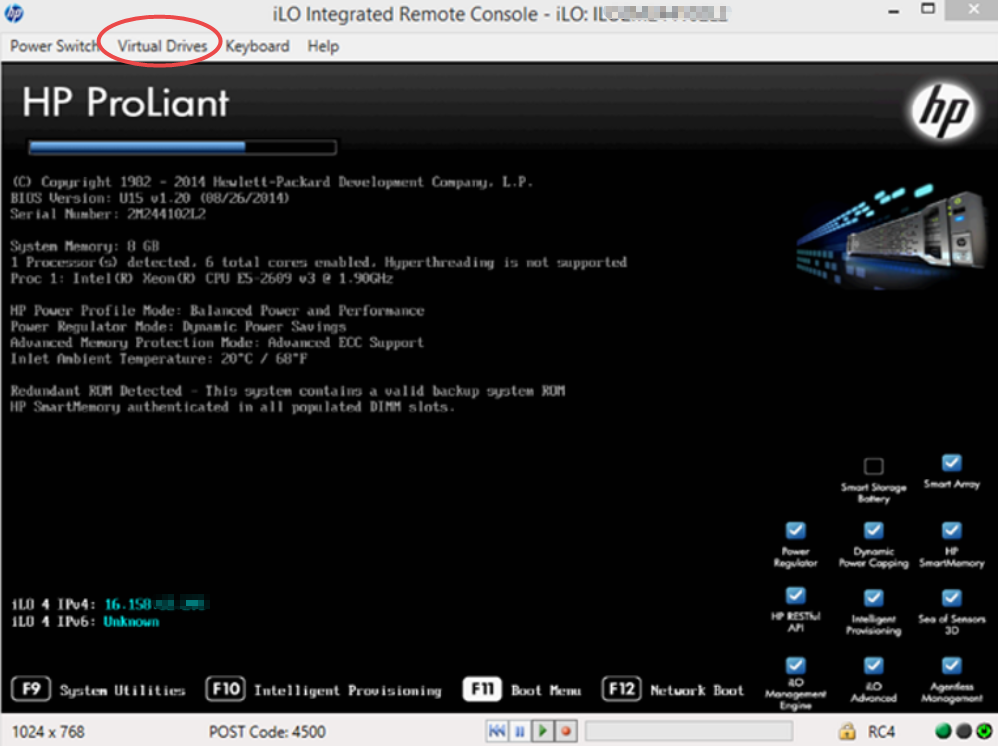This screenshot has height=746, width=998.
Task: Click the iLO 4 IPv6 Unknown value
Action: pos(131,621)
